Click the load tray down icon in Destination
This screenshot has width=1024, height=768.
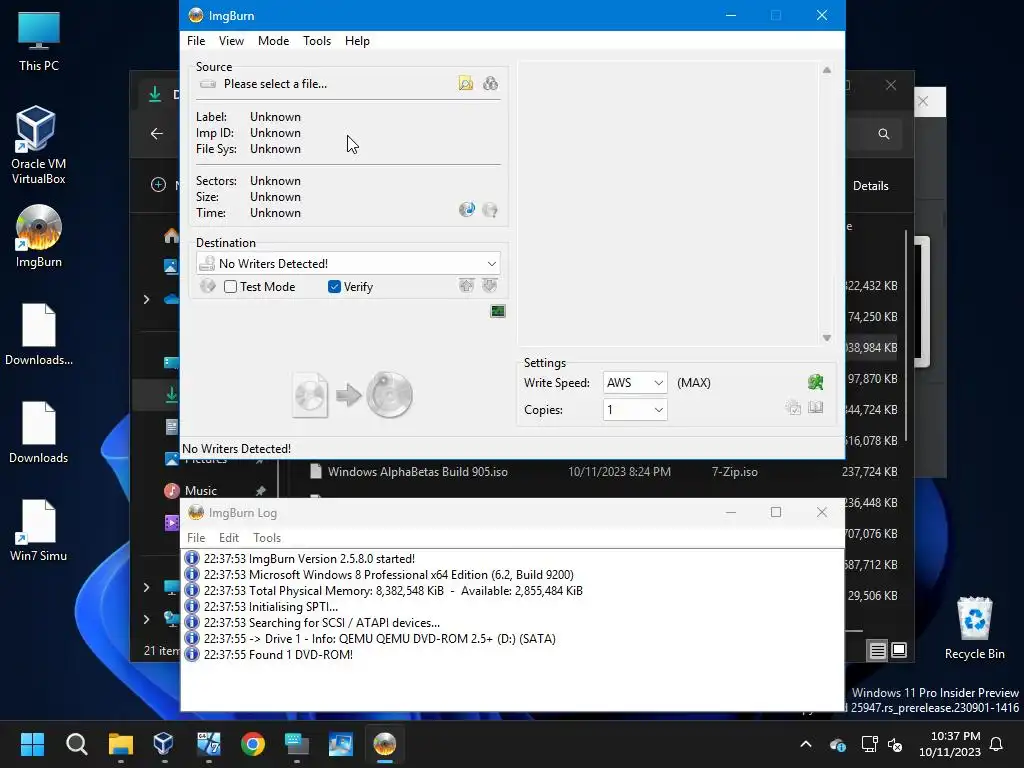click(x=490, y=285)
